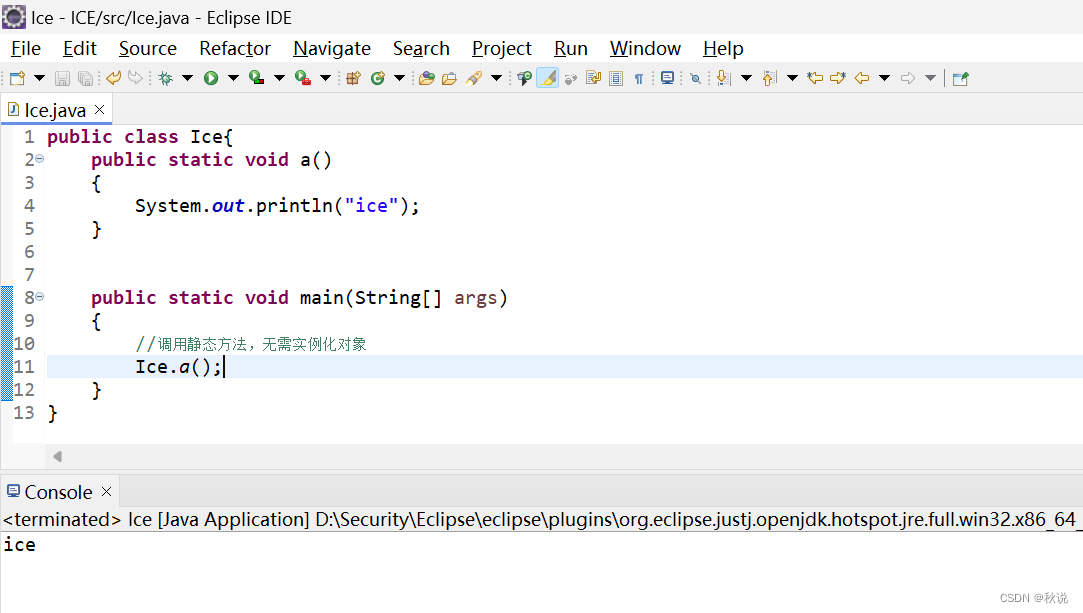Click the Back navigation yellow arrow

coord(861,78)
